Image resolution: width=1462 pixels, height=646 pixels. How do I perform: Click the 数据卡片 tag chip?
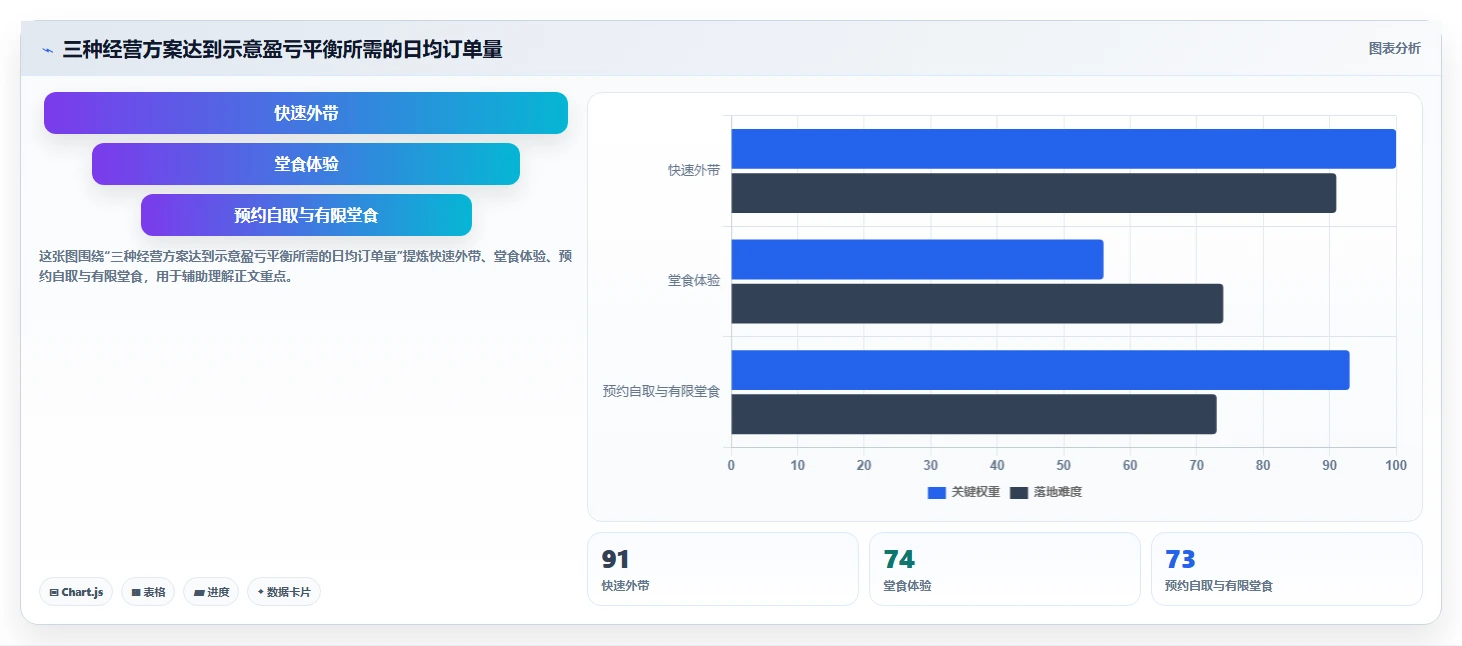point(284,592)
